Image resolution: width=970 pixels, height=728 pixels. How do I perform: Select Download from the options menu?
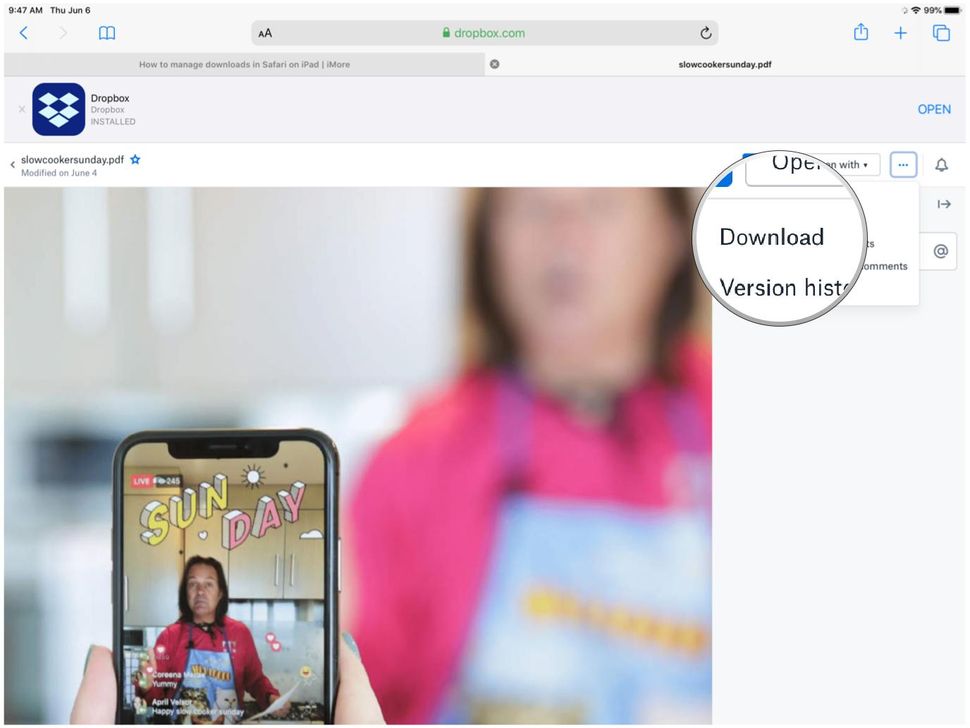point(771,237)
